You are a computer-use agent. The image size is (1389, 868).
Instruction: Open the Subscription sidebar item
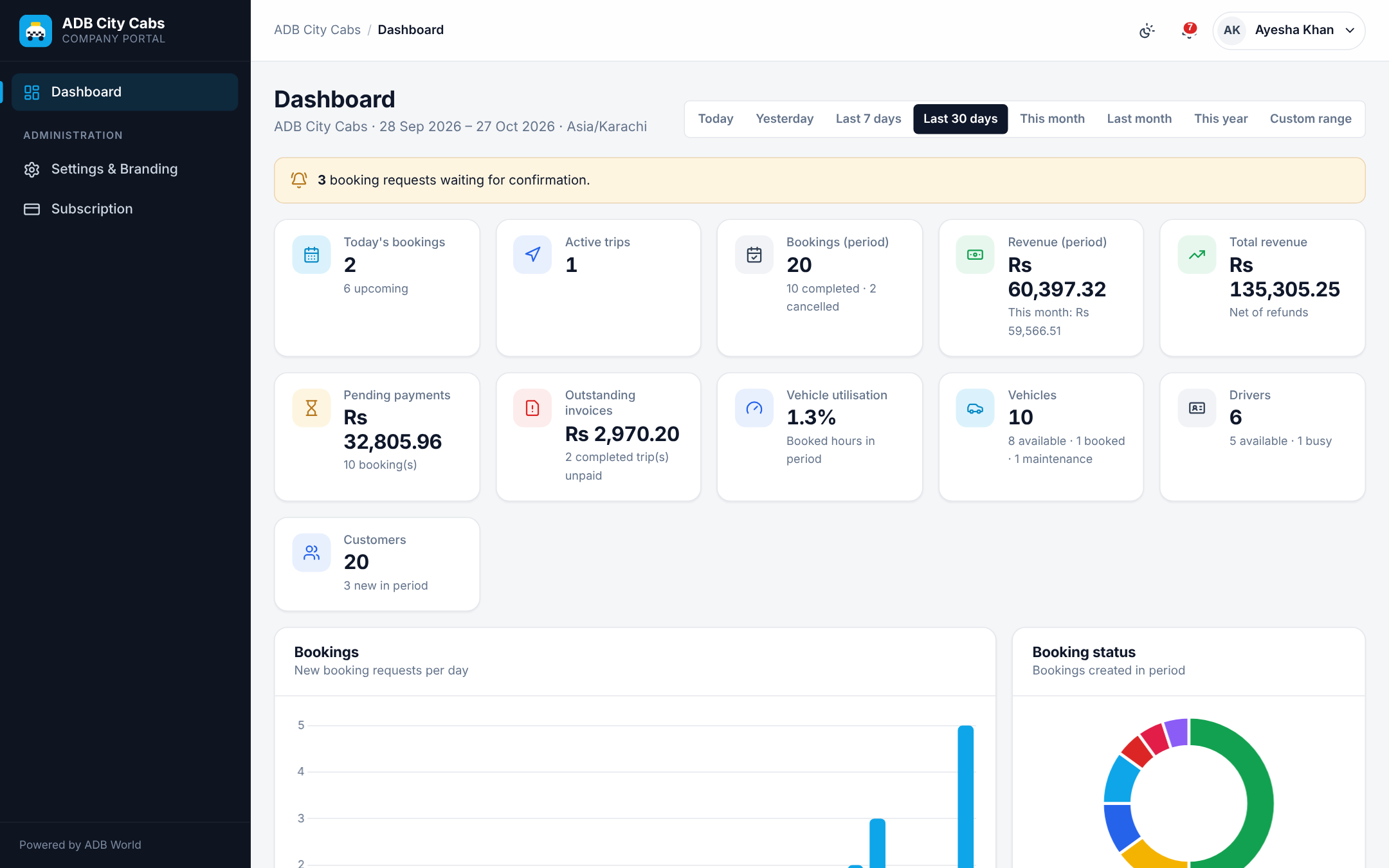point(125,209)
